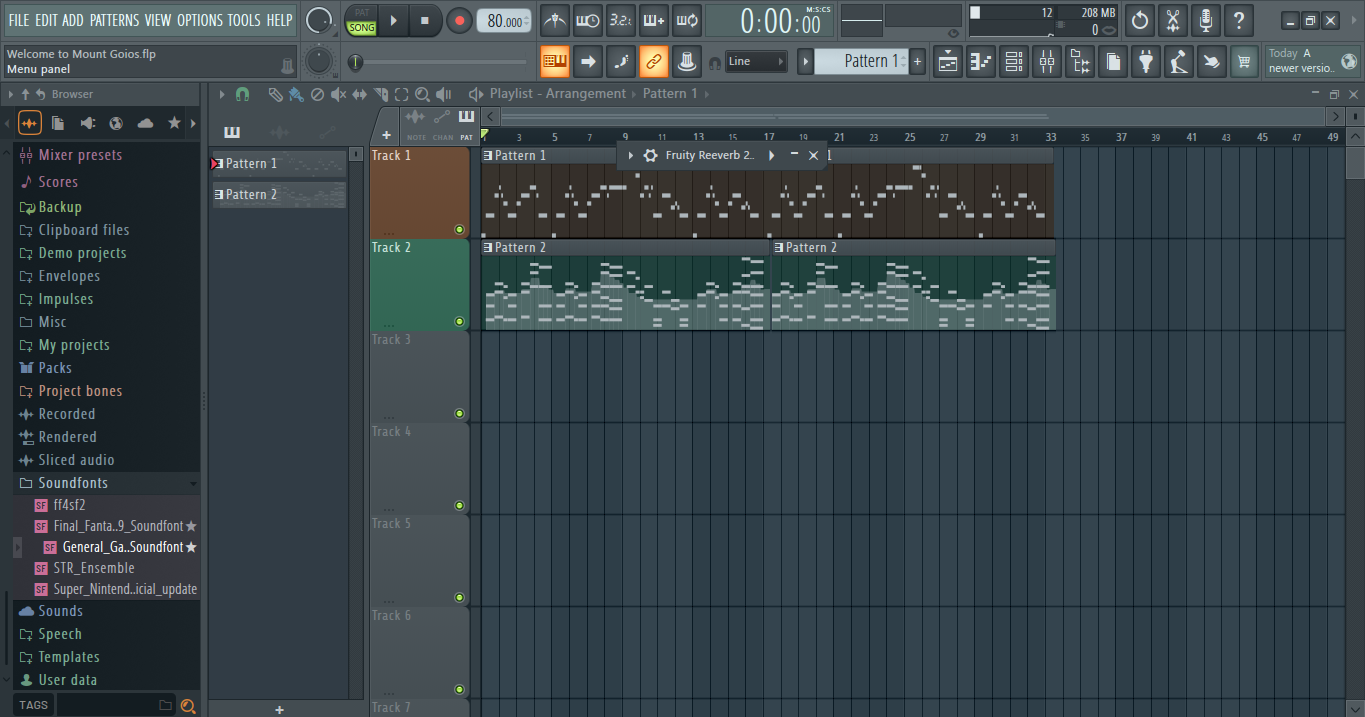Image resolution: width=1365 pixels, height=717 pixels.
Task: Select the playlist Draw pencil tool
Action: 275,94
